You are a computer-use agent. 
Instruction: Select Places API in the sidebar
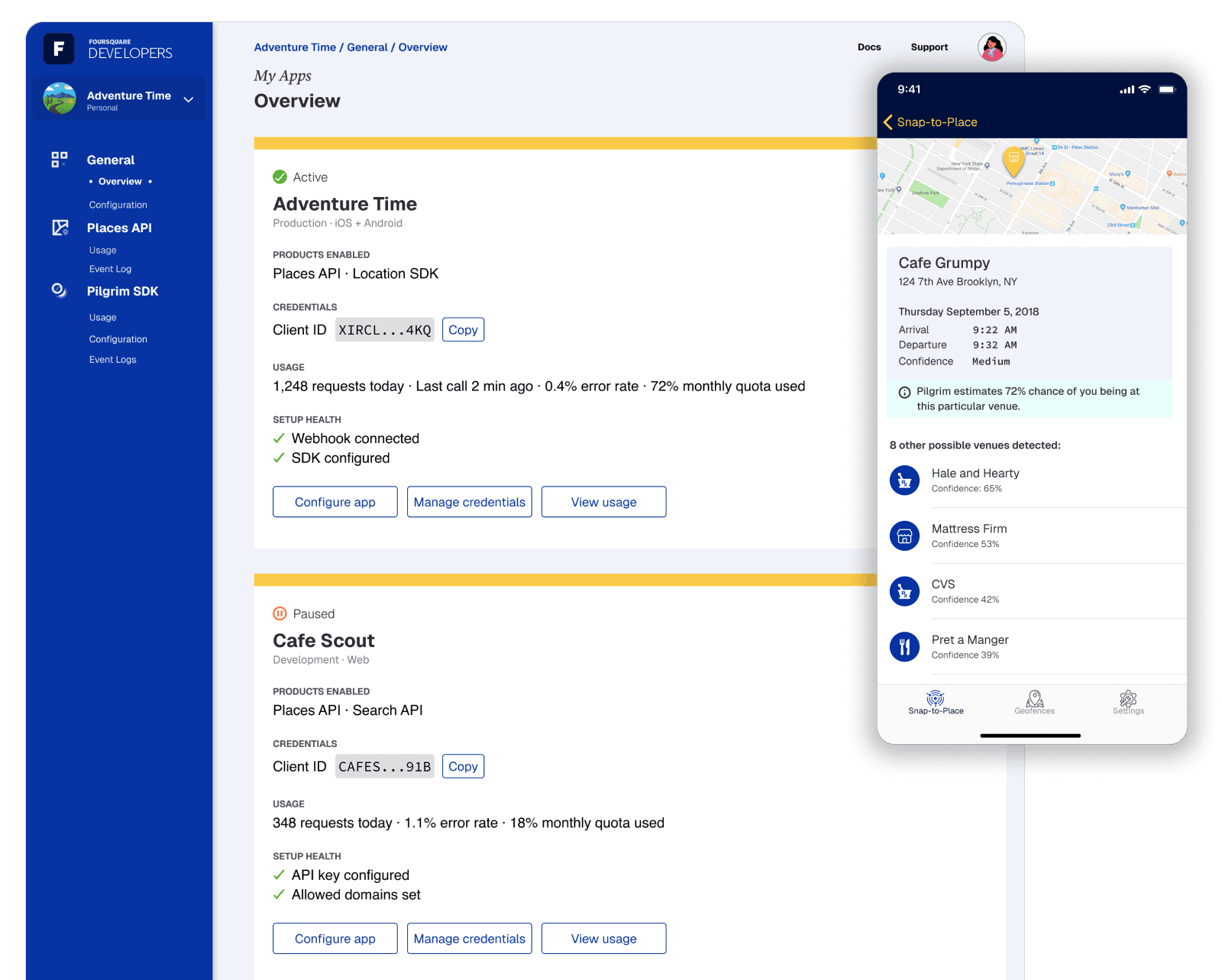point(119,228)
